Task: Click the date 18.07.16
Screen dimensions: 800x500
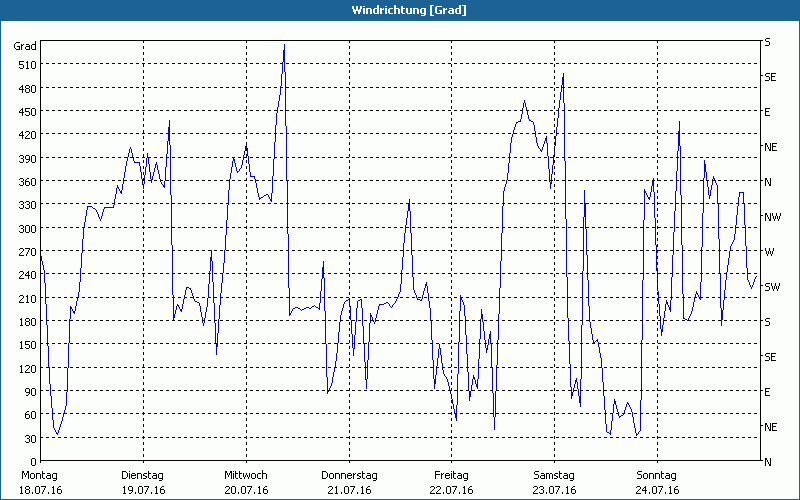Action: 41,490
